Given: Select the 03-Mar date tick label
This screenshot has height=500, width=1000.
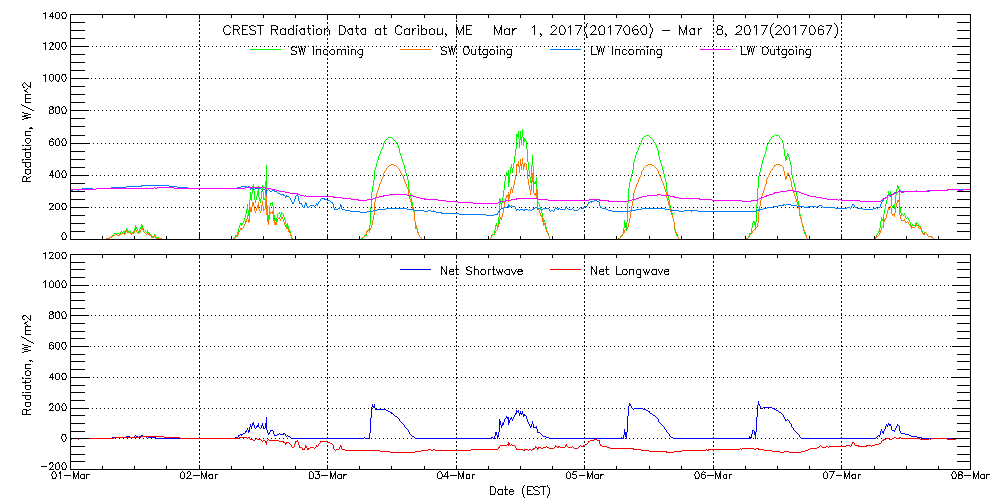Looking at the screenshot, I should tap(328, 477).
